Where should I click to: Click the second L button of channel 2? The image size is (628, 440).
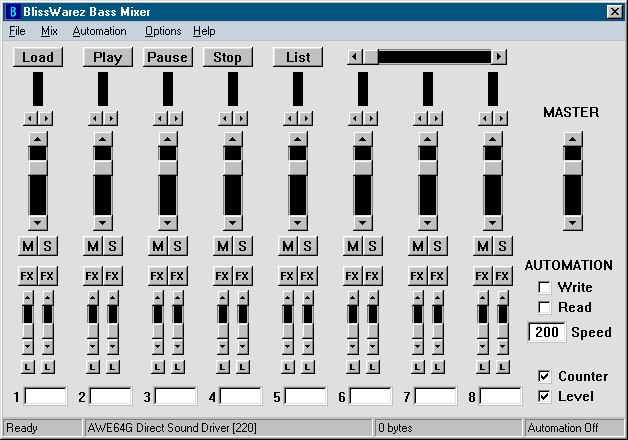click(113, 367)
